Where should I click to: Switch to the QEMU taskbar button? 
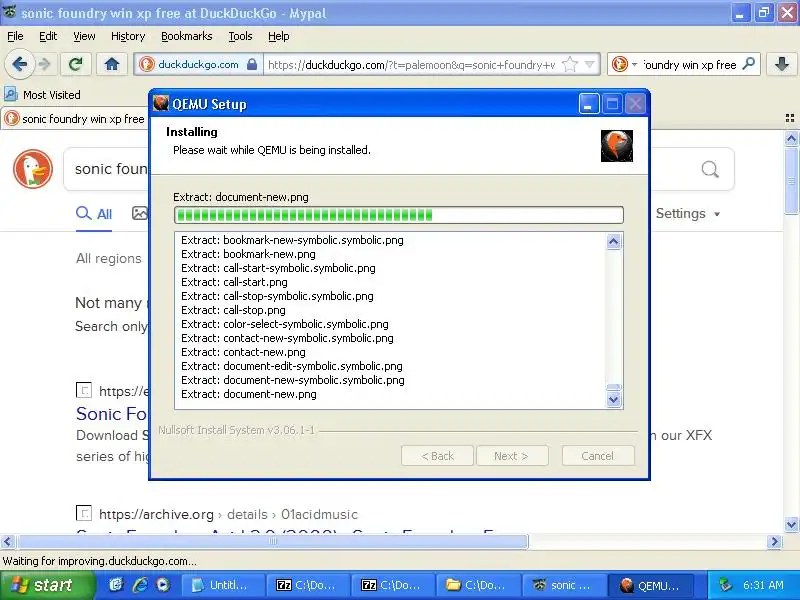[651, 585]
